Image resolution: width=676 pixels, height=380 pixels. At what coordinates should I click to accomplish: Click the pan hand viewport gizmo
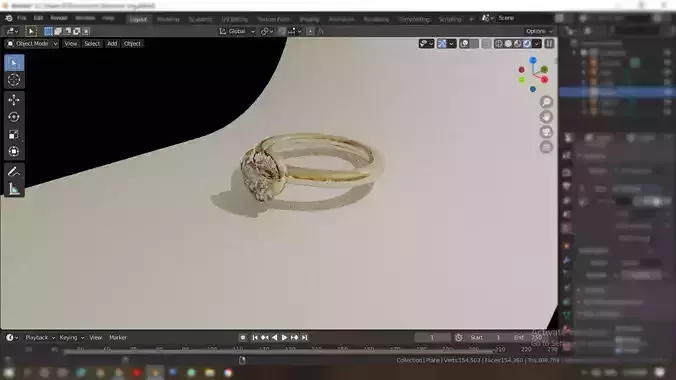[546, 117]
